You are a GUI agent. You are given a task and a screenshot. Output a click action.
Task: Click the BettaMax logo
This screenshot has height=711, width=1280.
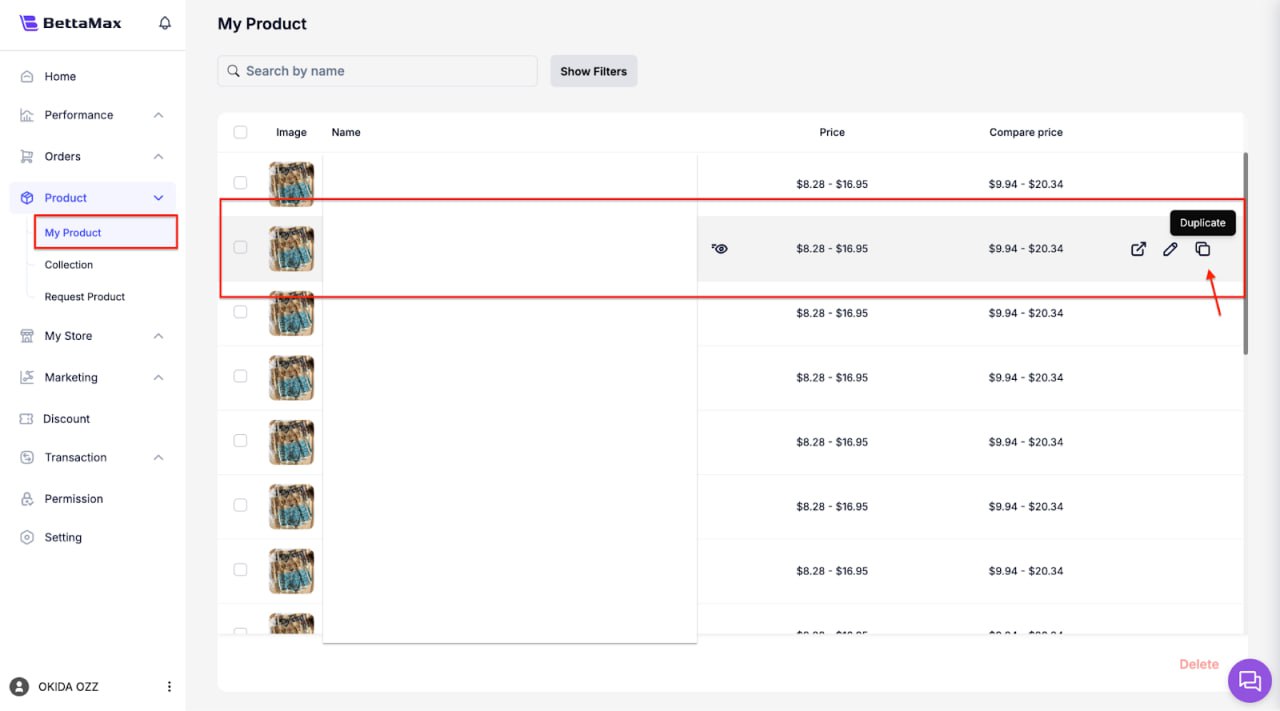coord(71,23)
